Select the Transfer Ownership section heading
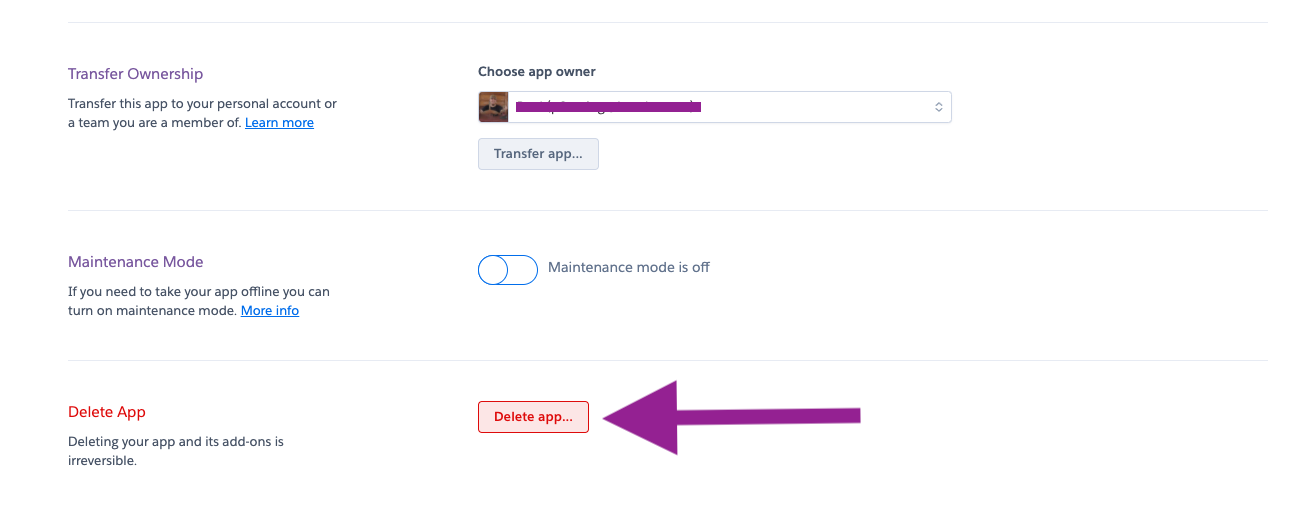 [135, 74]
